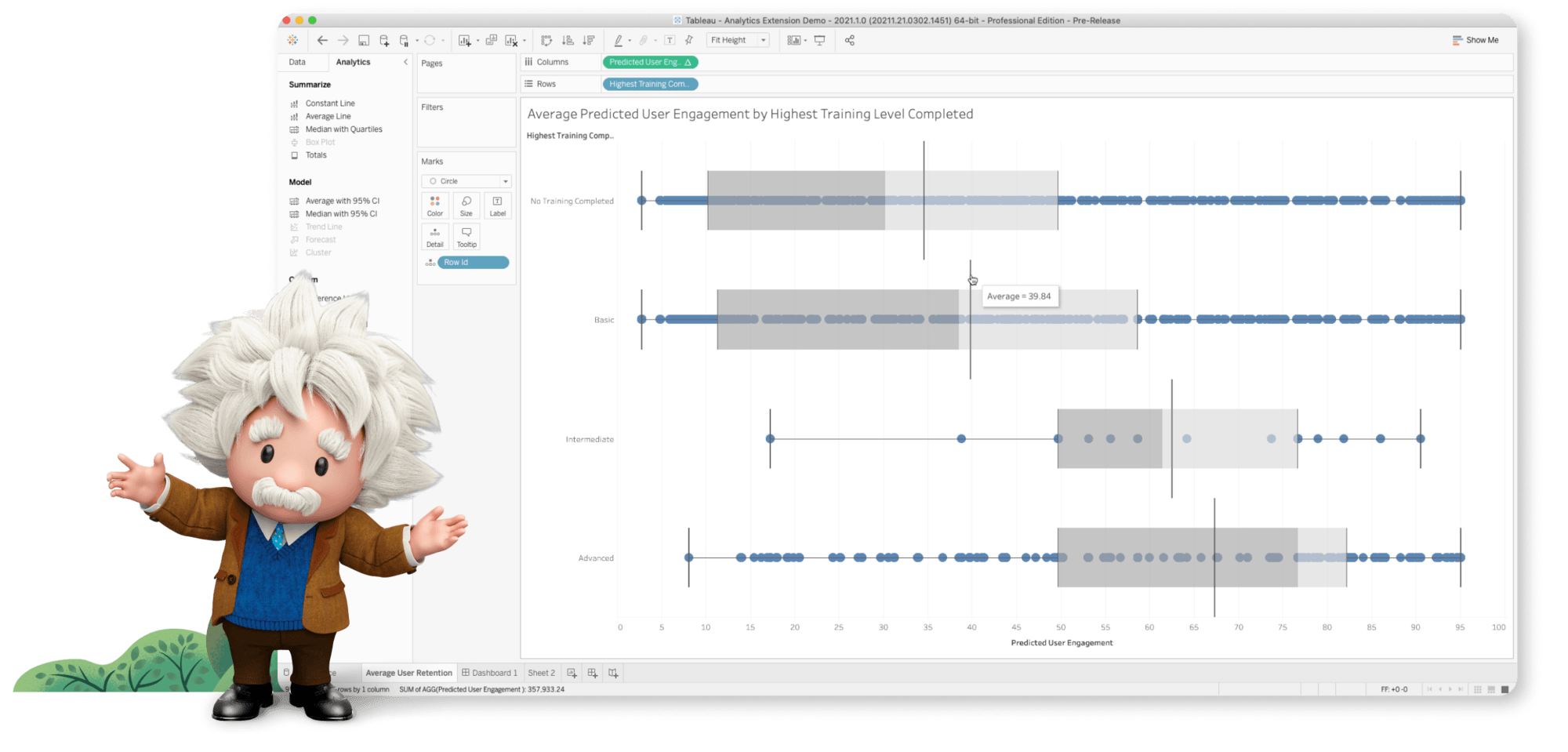
Task: Expand the highlight dropdown arrow
Action: pyautogui.click(x=630, y=41)
